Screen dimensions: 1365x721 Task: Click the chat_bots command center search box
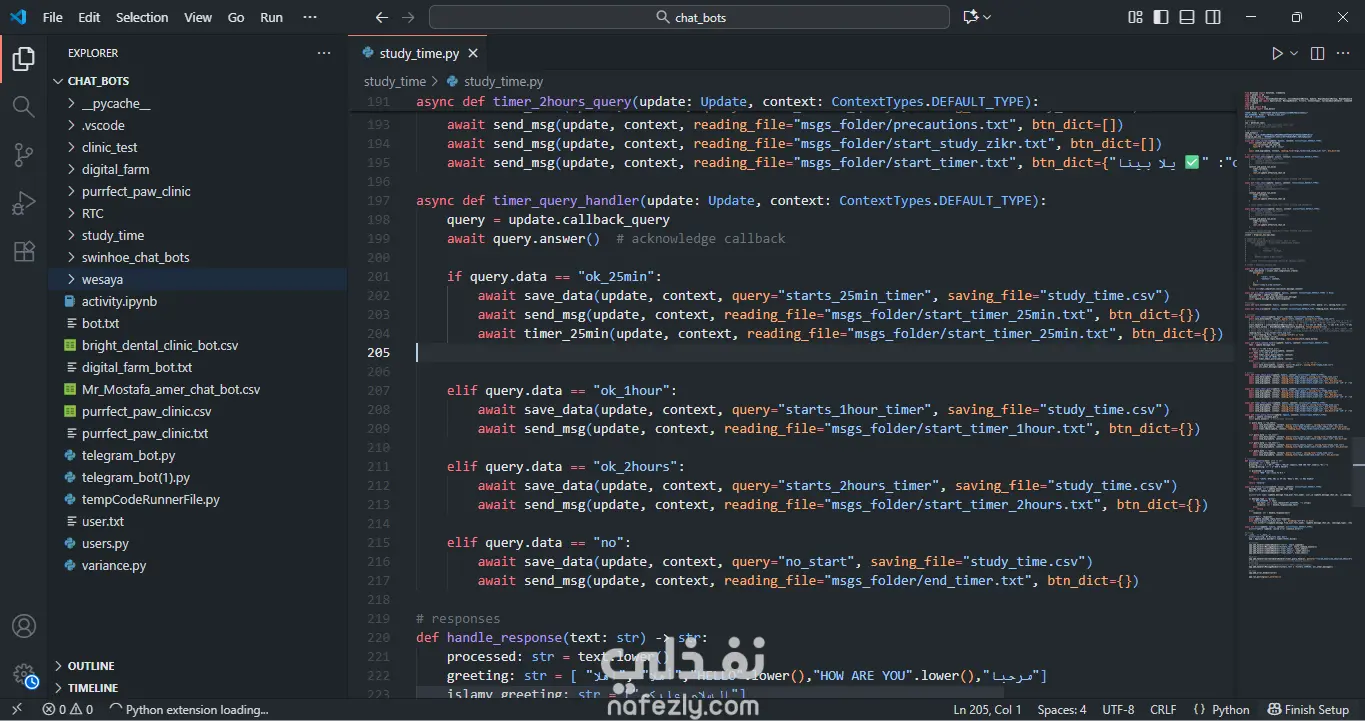coord(689,17)
